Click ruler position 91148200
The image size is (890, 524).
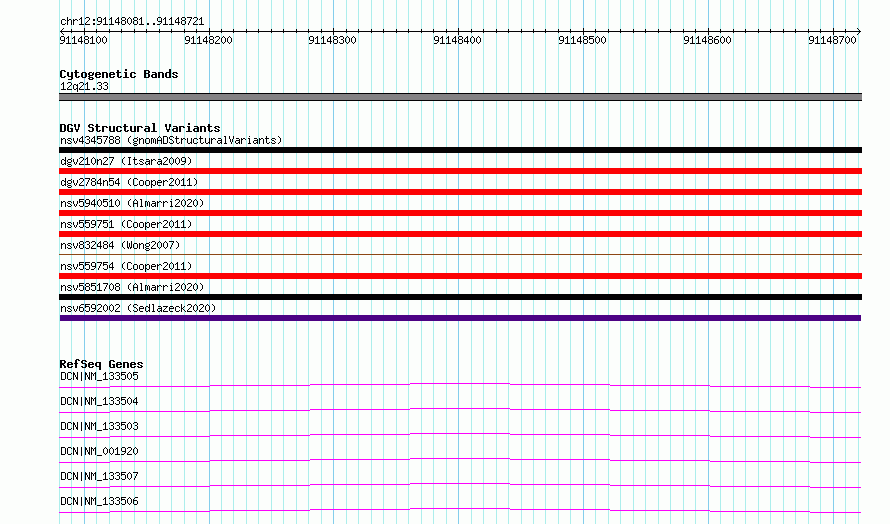(208, 40)
